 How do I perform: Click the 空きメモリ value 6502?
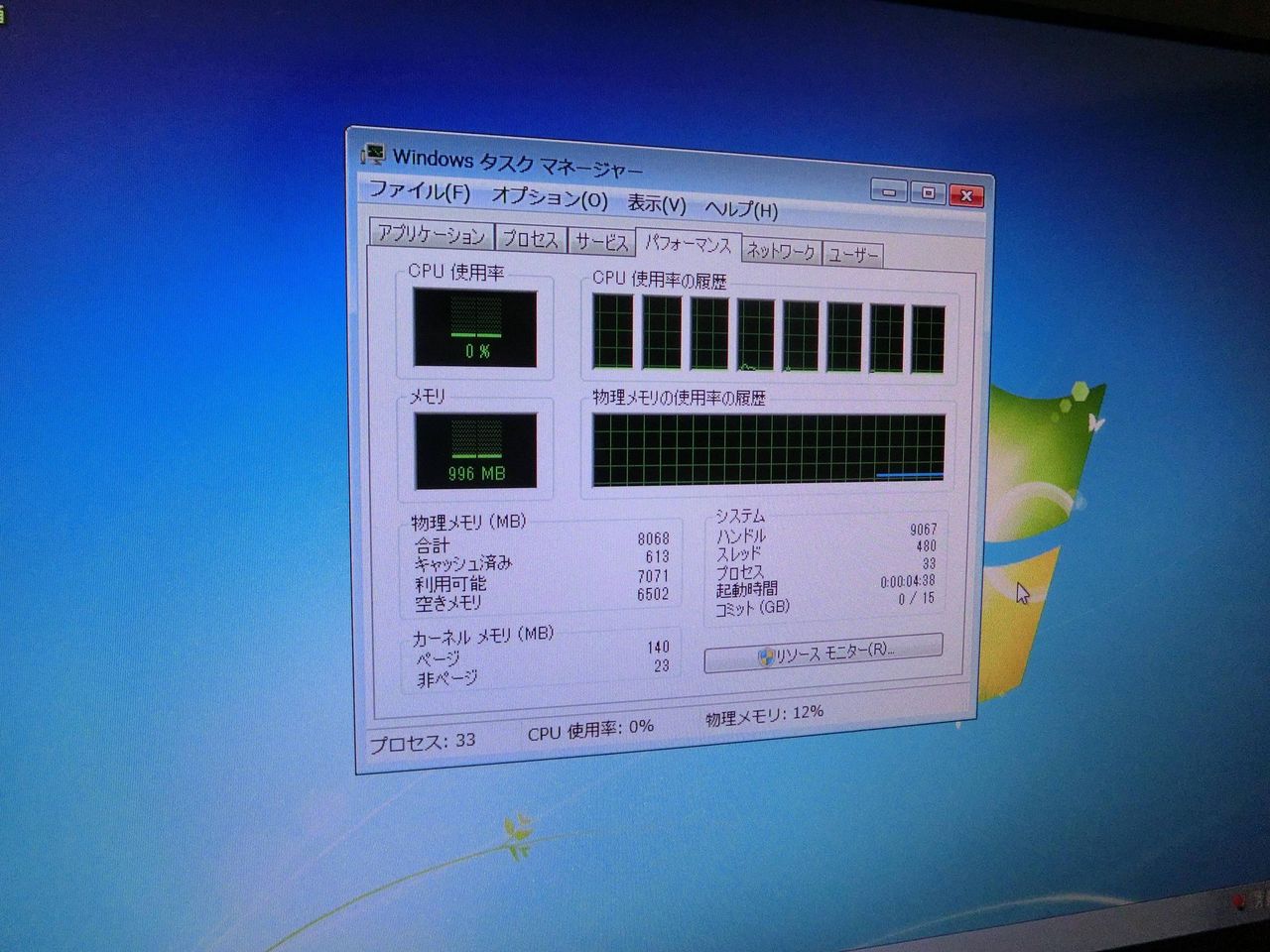tap(653, 594)
